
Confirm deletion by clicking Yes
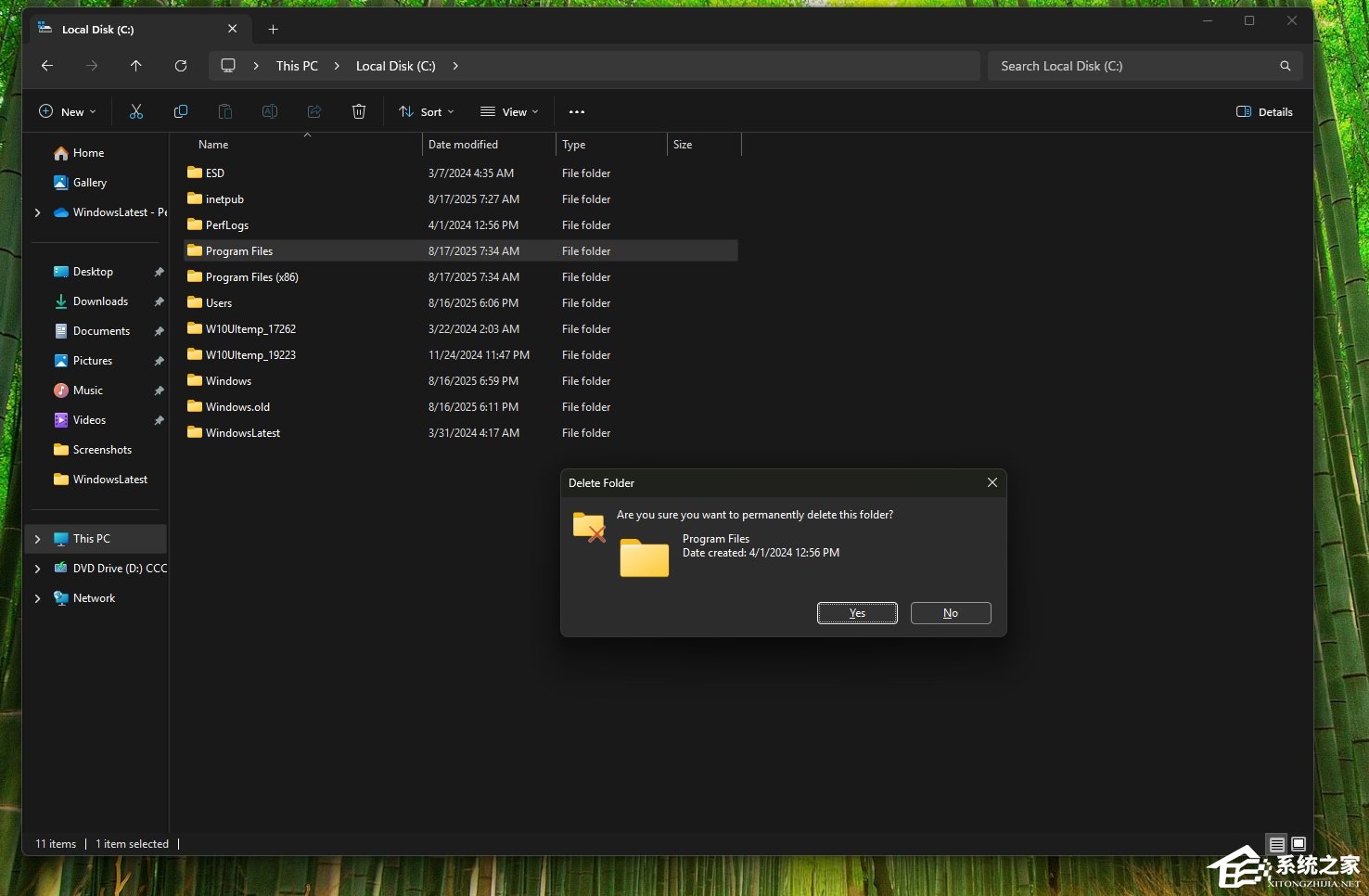[x=857, y=613]
